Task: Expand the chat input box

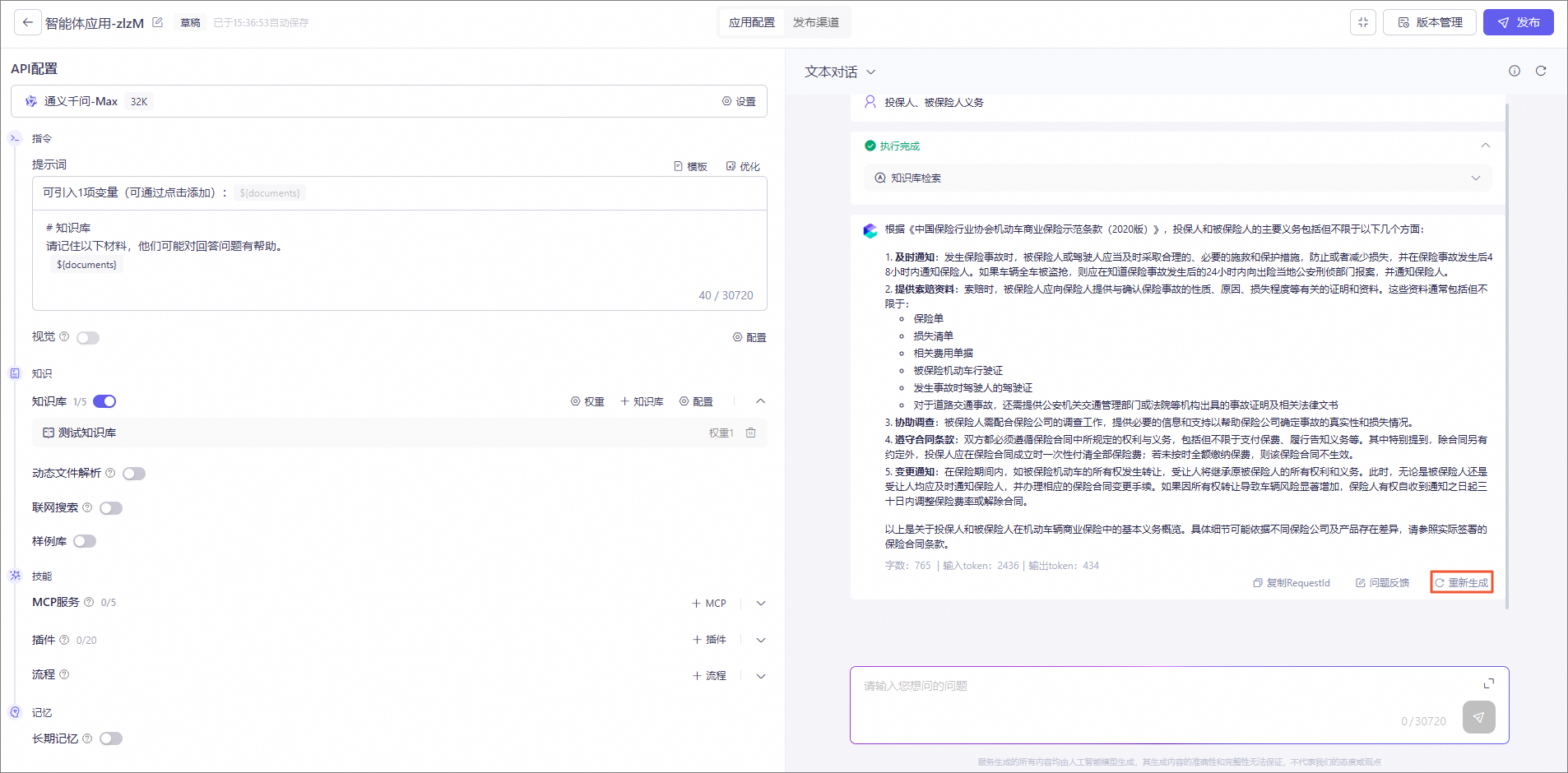Action: [x=1488, y=683]
